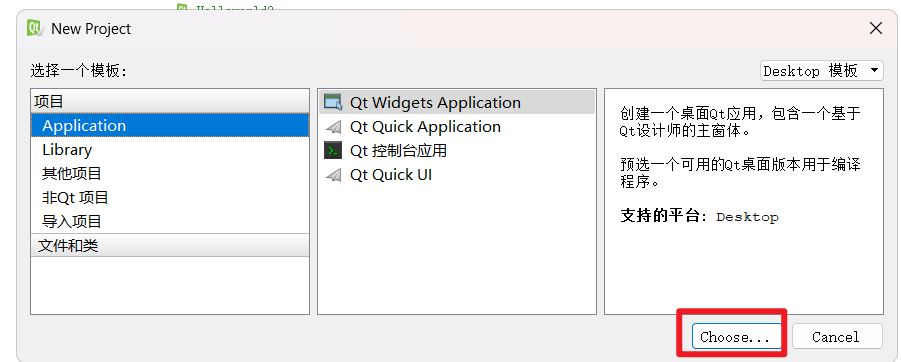Open the Desktop 模板 dropdown
Screen dimensions: 901x362
point(822,71)
